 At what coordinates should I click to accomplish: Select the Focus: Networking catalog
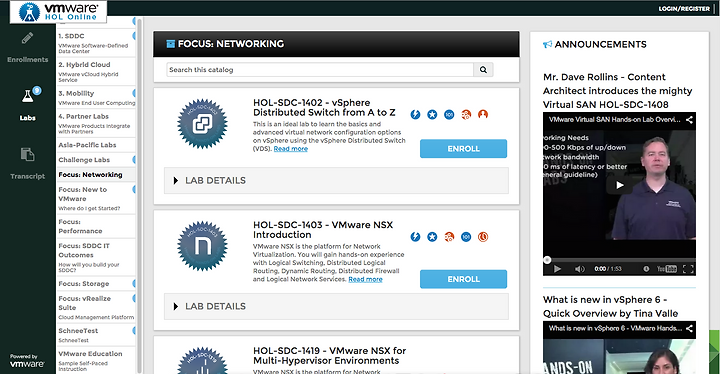click(96, 175)
